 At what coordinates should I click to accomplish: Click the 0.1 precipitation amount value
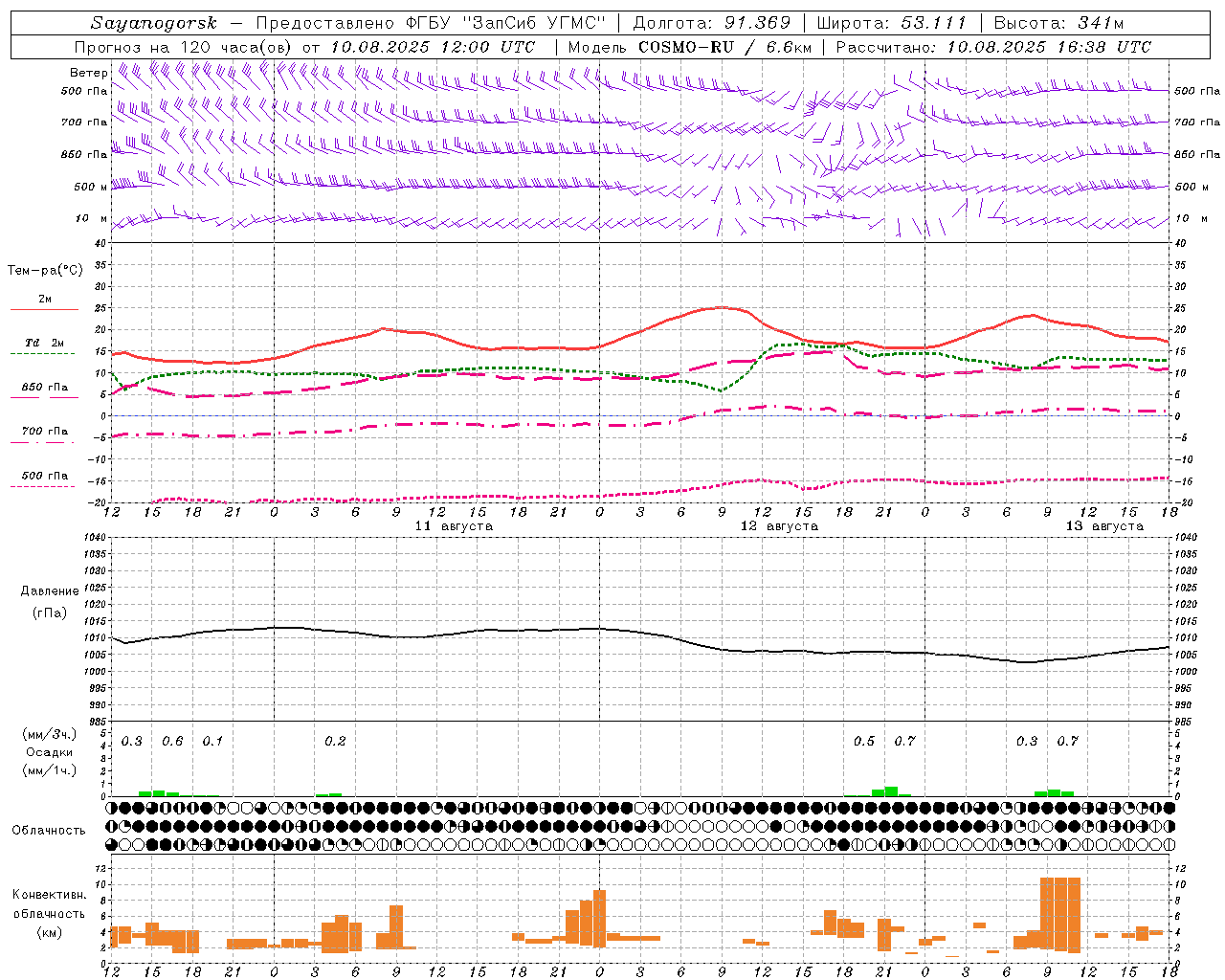pos(212,742)
